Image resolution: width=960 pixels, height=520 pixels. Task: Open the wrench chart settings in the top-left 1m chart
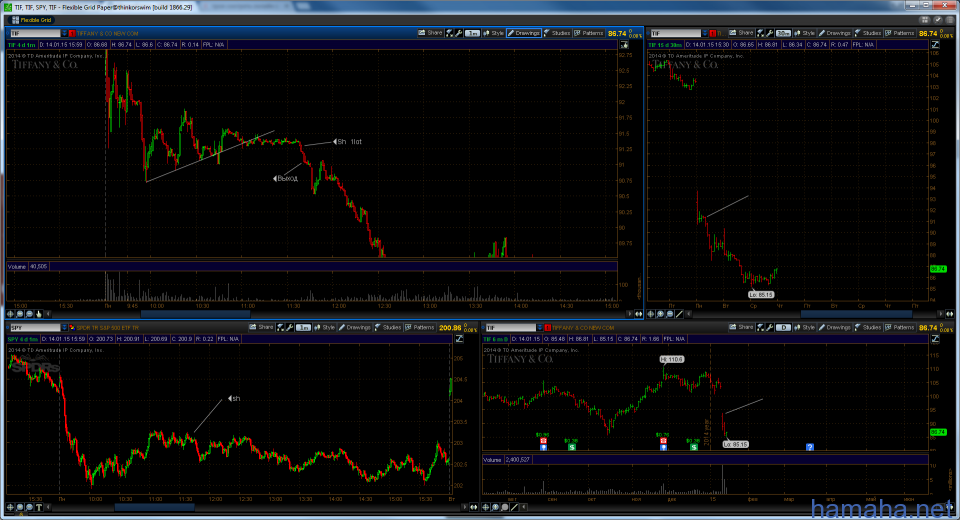click(459, 33)
